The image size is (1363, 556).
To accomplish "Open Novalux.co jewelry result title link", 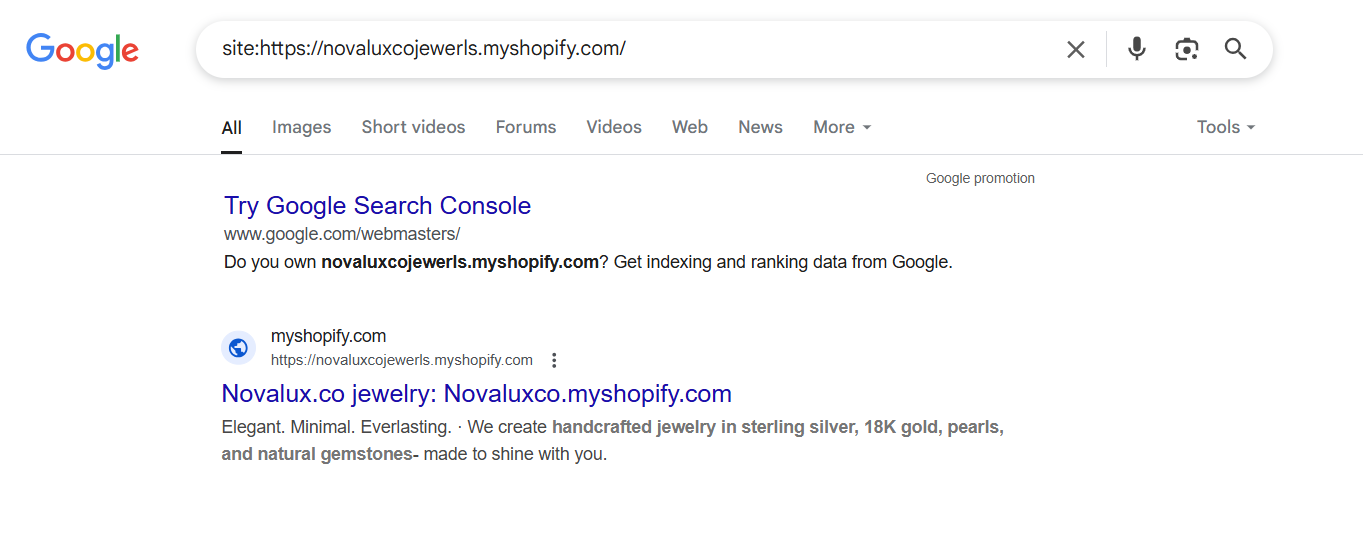I will point(476,393).
